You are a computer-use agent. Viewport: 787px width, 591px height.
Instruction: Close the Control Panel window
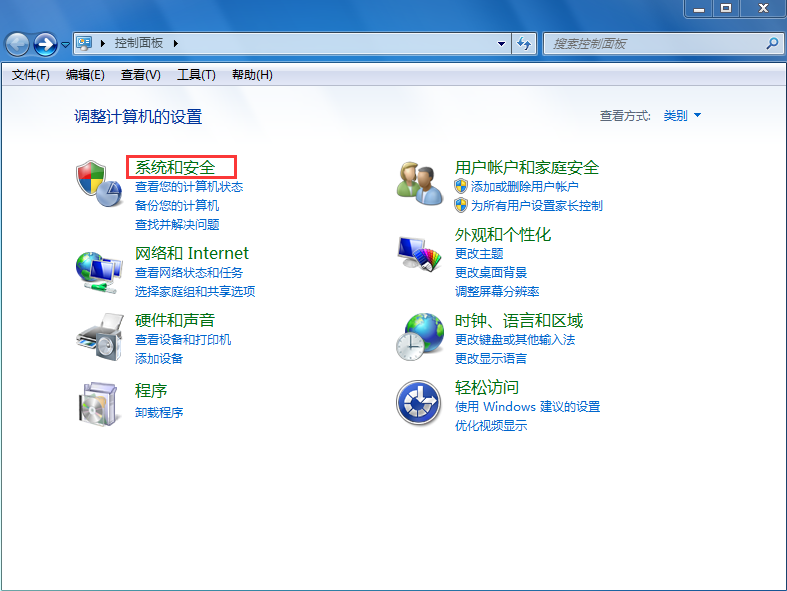[x=763, y=9]
